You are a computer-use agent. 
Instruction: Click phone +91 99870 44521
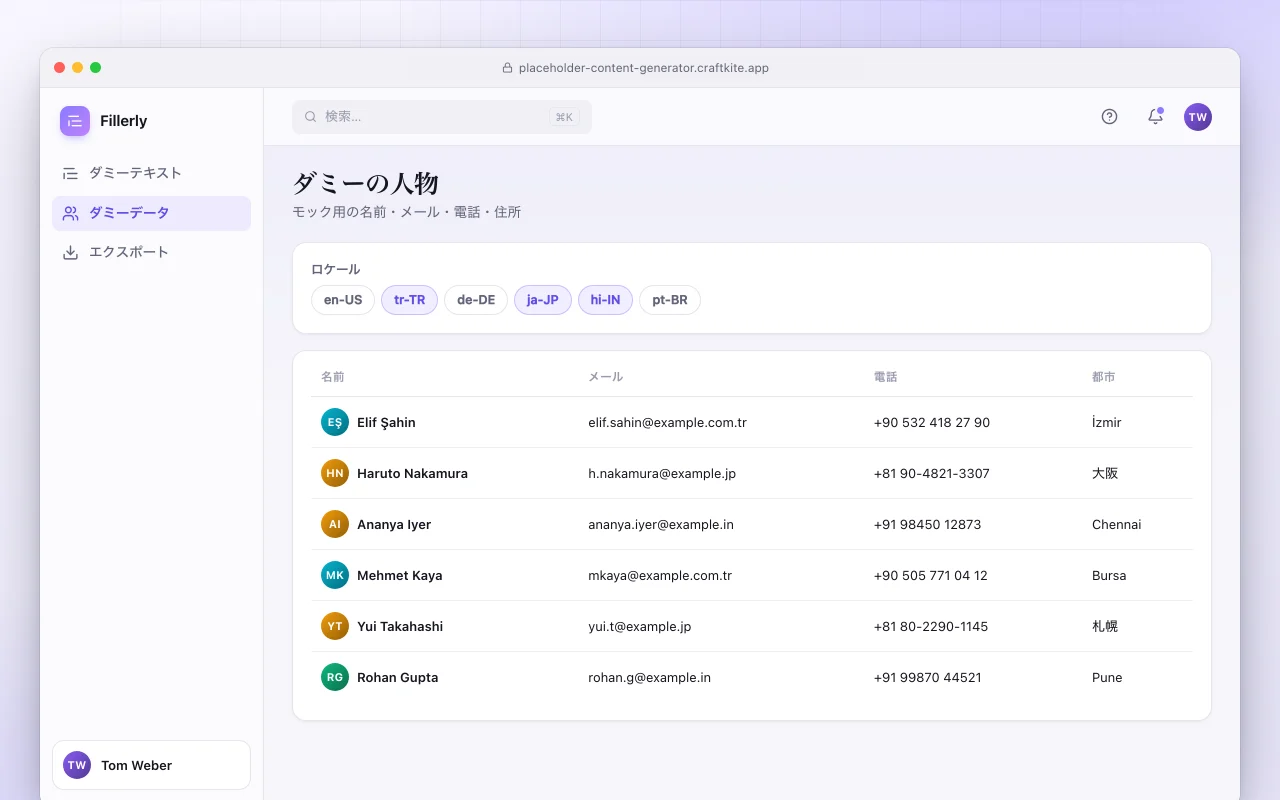click(928, 677)
